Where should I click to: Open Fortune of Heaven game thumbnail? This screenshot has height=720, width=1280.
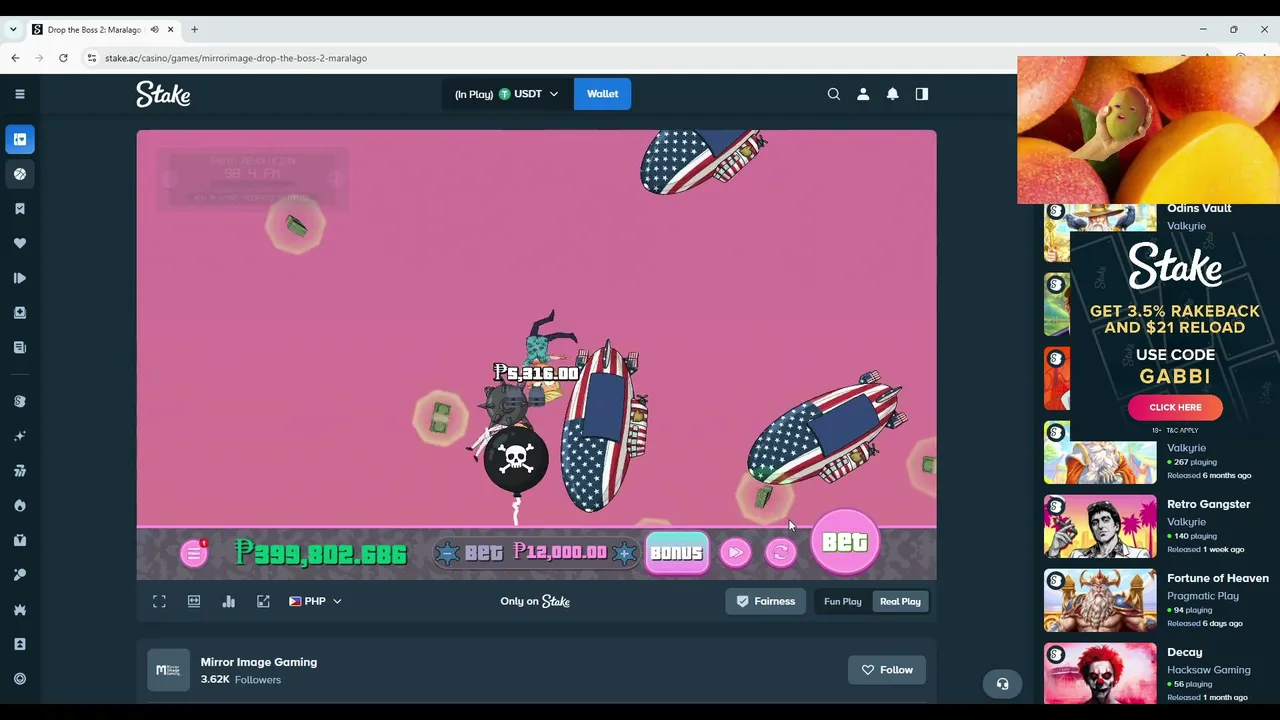[x=1100, y=600]
